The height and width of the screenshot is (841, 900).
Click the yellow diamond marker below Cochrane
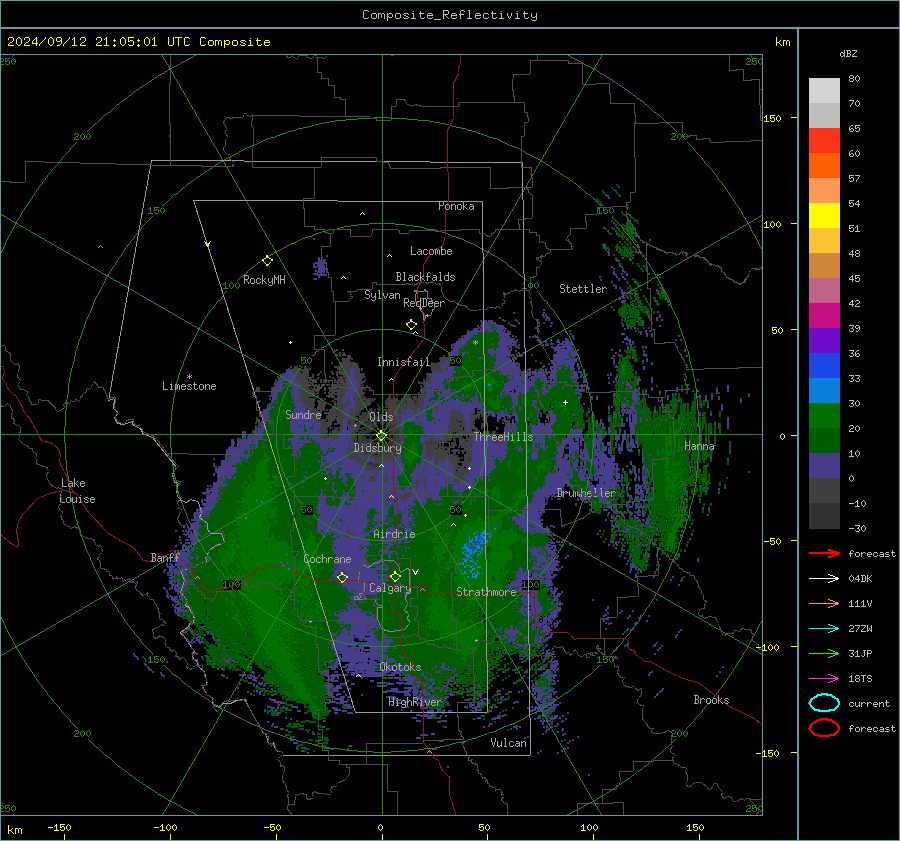(x=342, y=577)
